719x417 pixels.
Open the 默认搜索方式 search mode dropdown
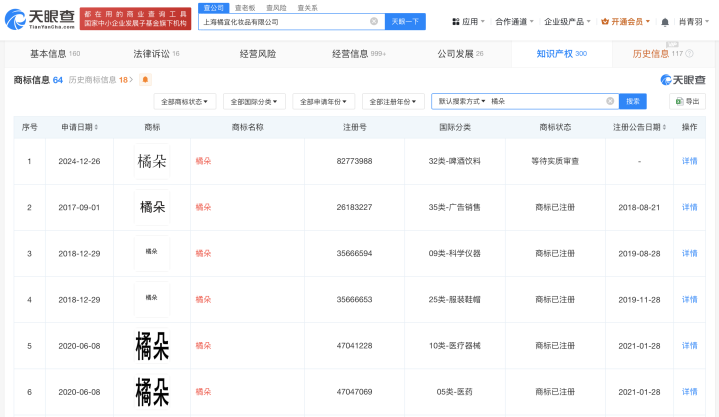(460, 101)
